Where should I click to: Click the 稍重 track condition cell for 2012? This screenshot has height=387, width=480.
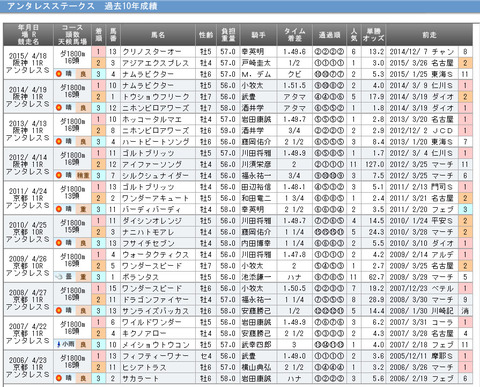[83, 175]
